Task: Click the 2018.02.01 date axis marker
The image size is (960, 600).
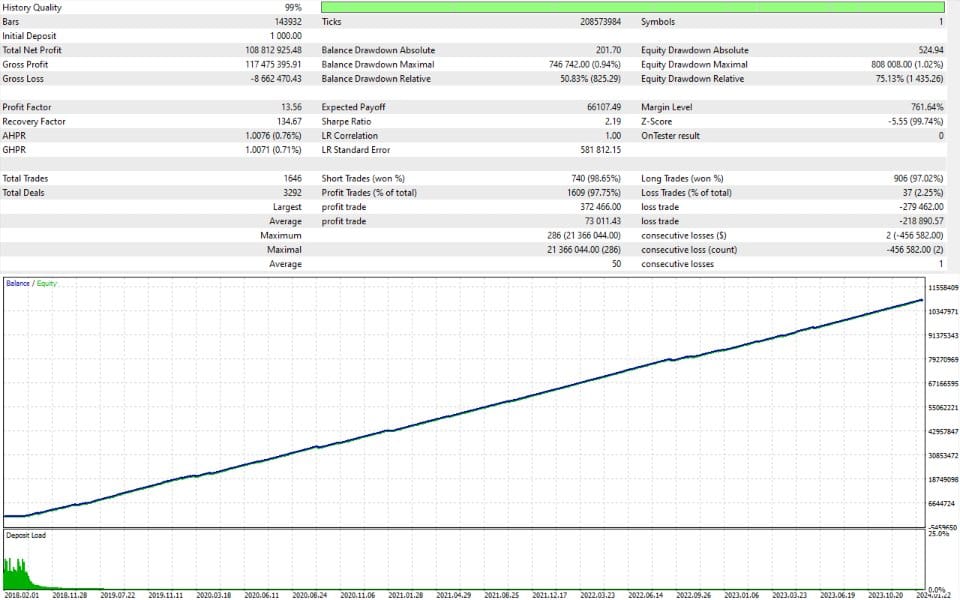Action: [21, 595]
